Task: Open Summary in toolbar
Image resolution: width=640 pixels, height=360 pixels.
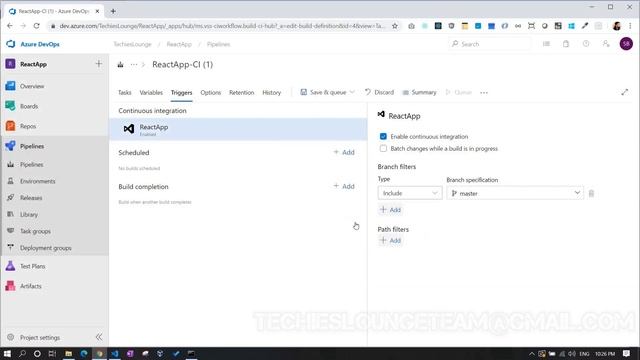Action: (x=419, y=92)
